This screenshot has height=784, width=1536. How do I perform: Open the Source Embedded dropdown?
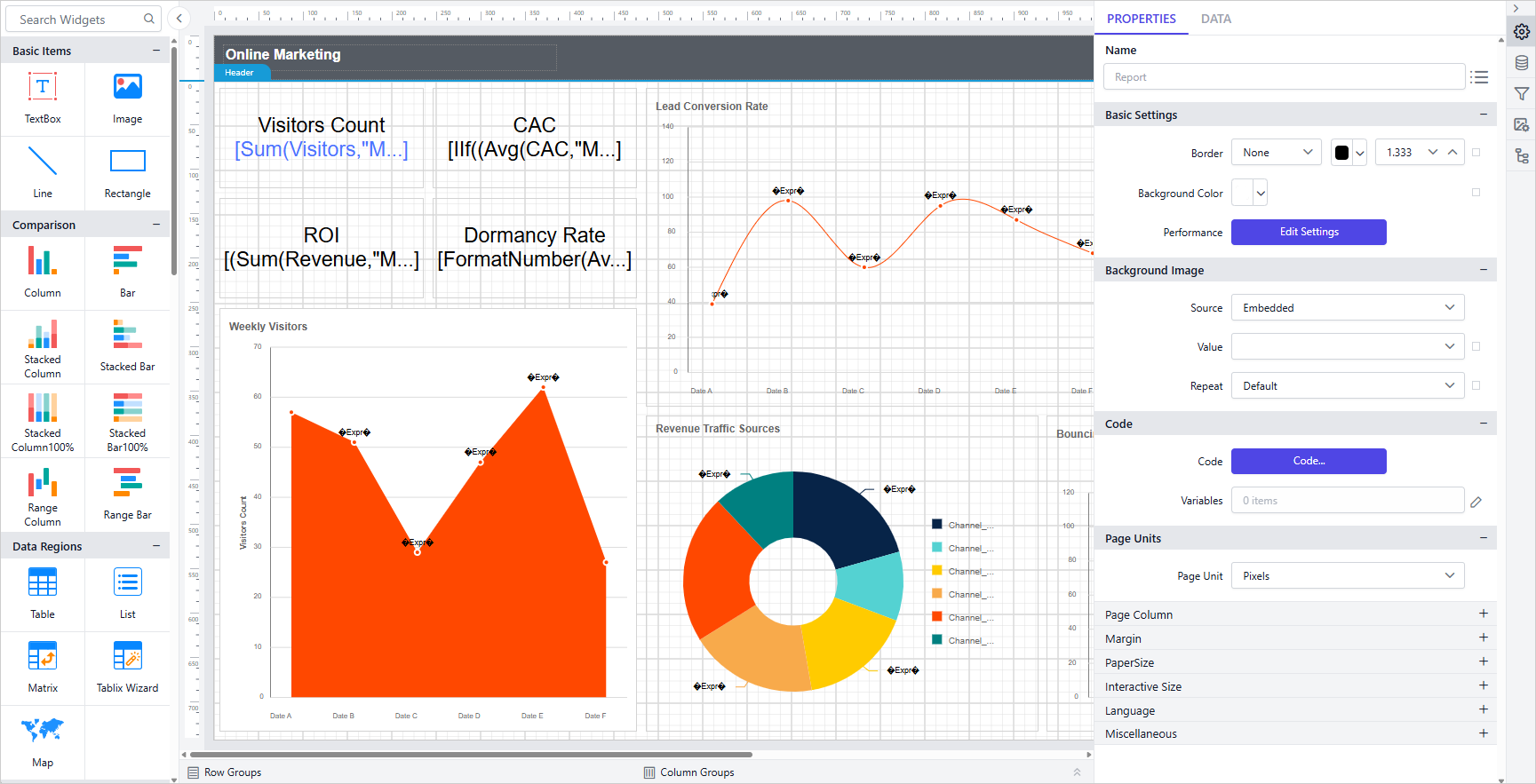pos(1348,308)
